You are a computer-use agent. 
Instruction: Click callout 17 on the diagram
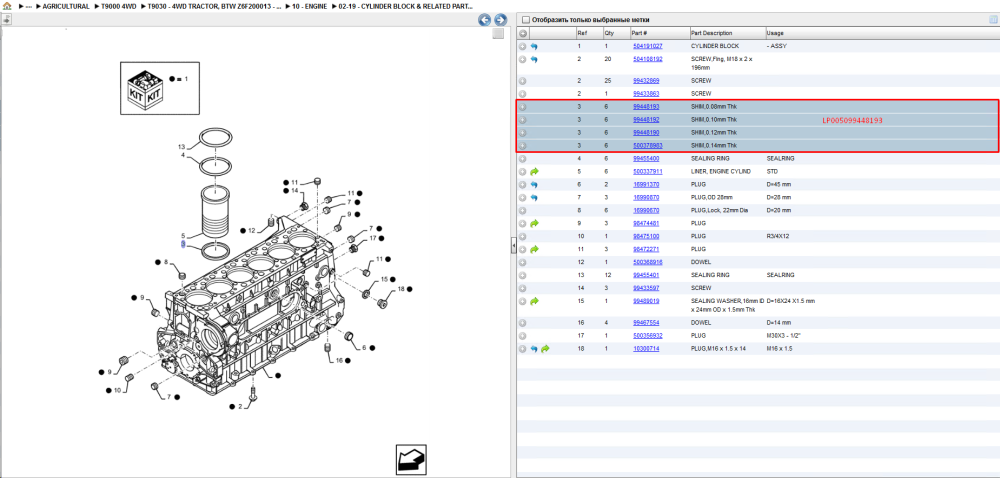point(372,238)
